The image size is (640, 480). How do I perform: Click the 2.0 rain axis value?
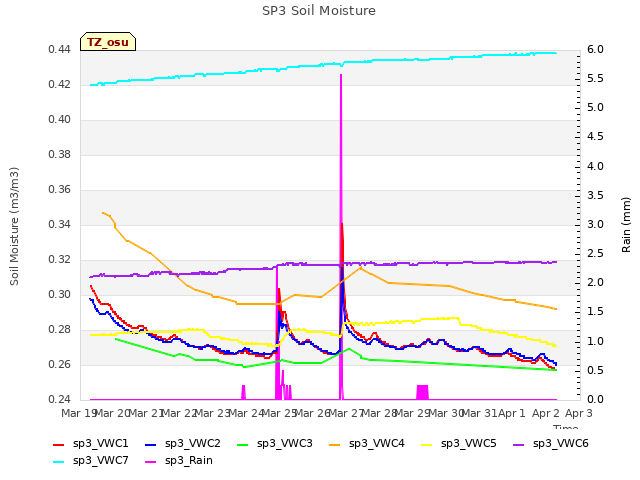pos(596,283)
